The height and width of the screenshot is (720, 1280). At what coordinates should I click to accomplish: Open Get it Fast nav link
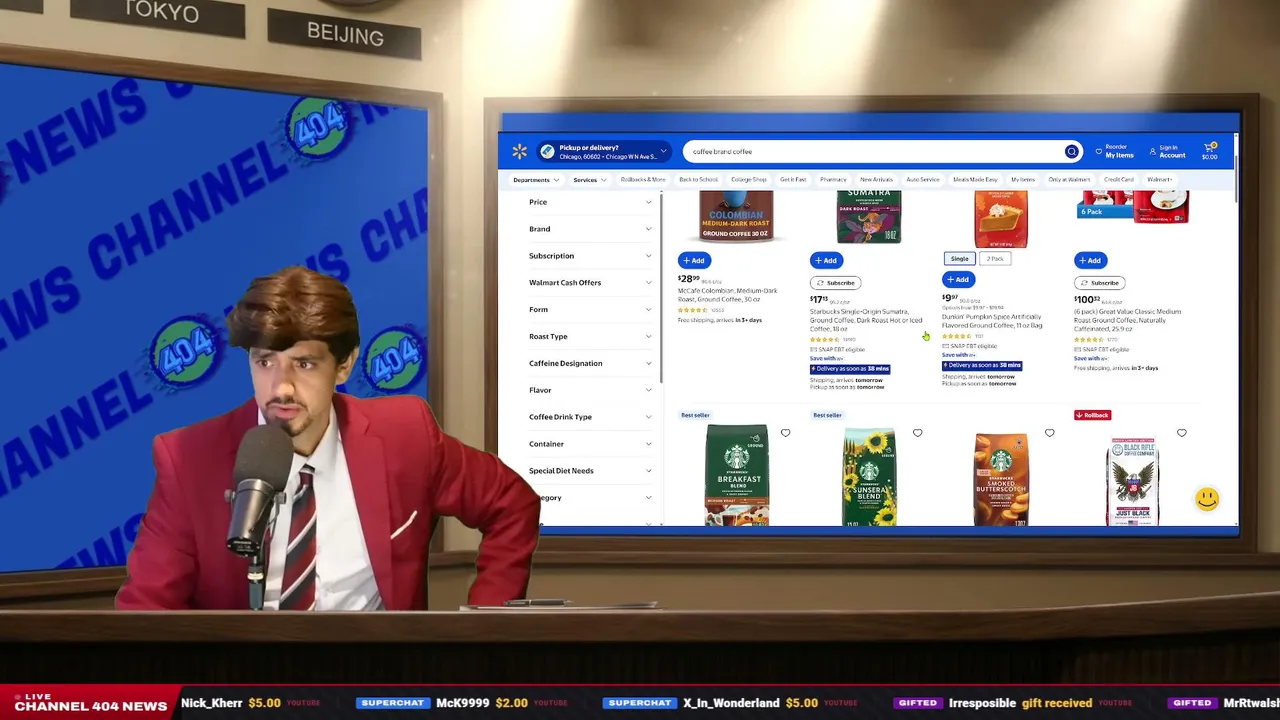[x=793, y=180]
